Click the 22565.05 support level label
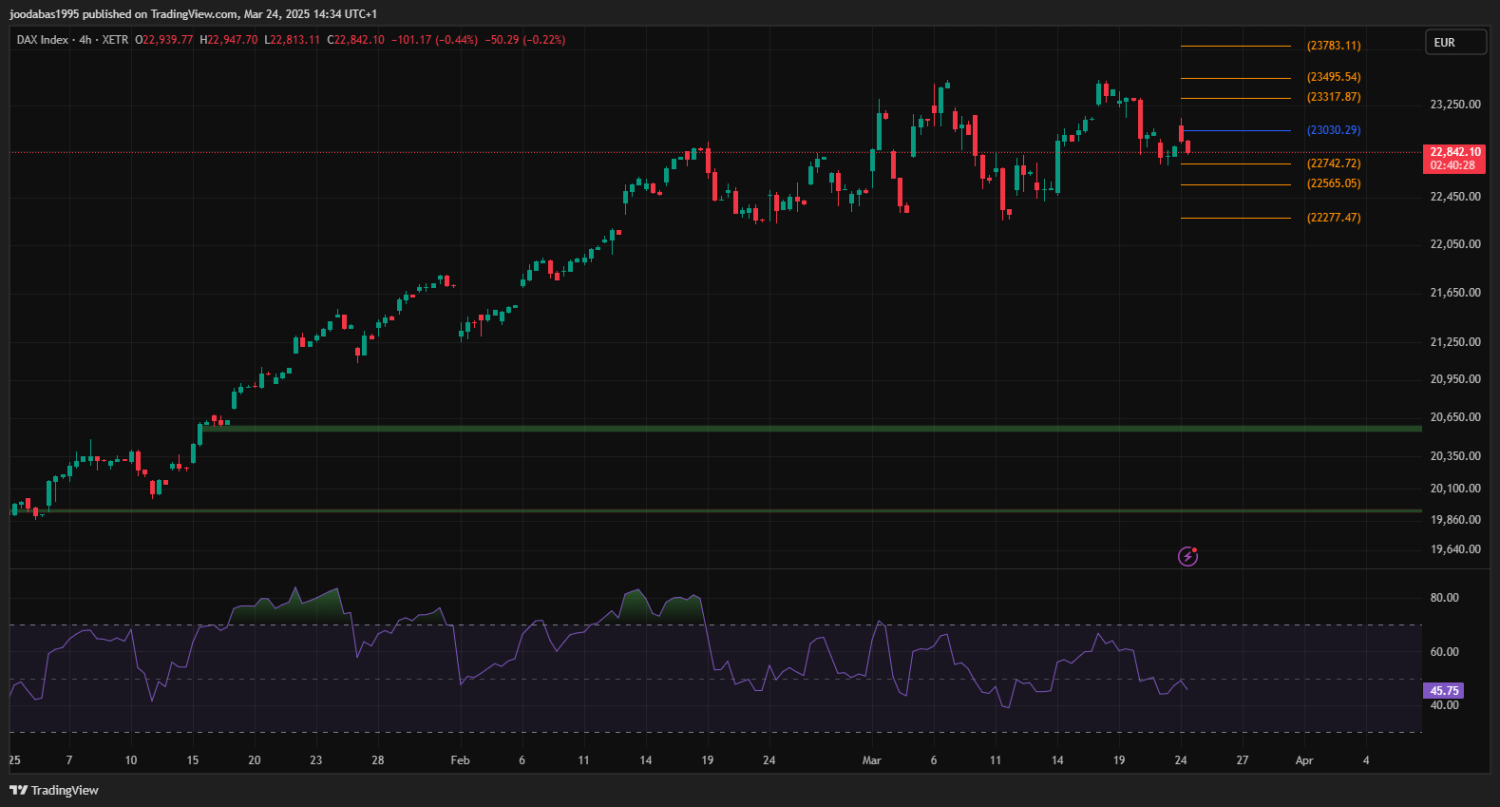The width and height of the screenshot is (1500, 807). [1333, 184]
